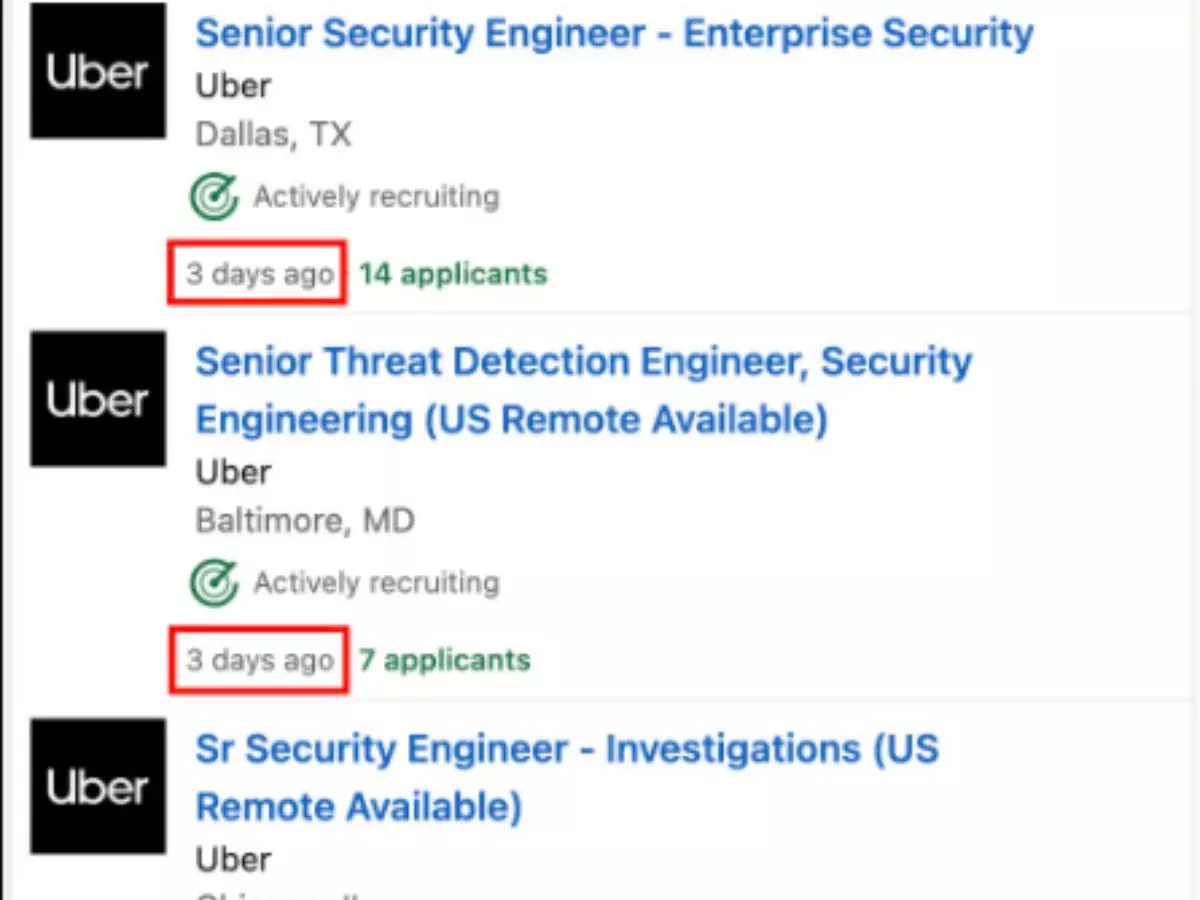This screenshot has height=900, width=1200.
Task: Click "3 days ago" beside 14 applicants
Action: tap(259, 273)
